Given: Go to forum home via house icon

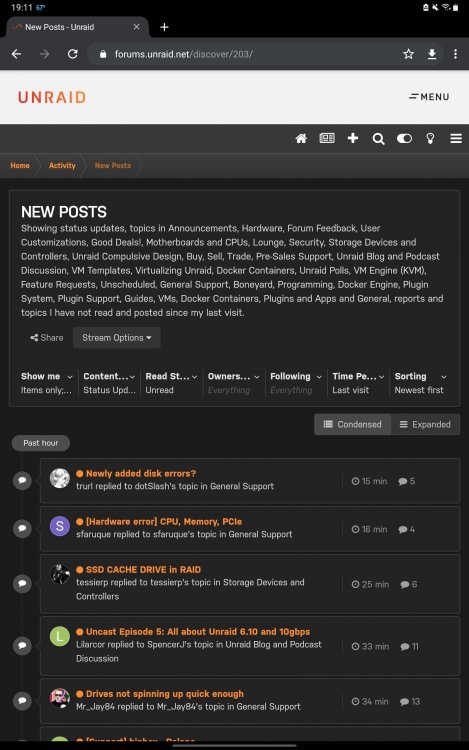Looking at the screenshot, I should pos(301,139).
